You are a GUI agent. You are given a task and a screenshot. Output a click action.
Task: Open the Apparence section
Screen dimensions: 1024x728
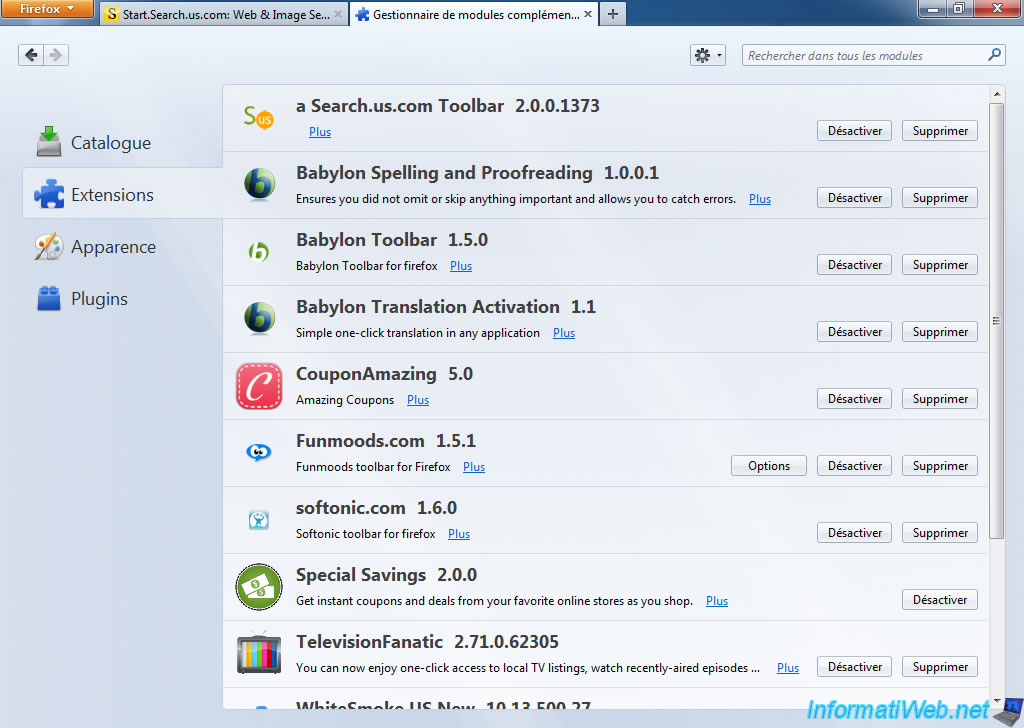coord(97,247)
